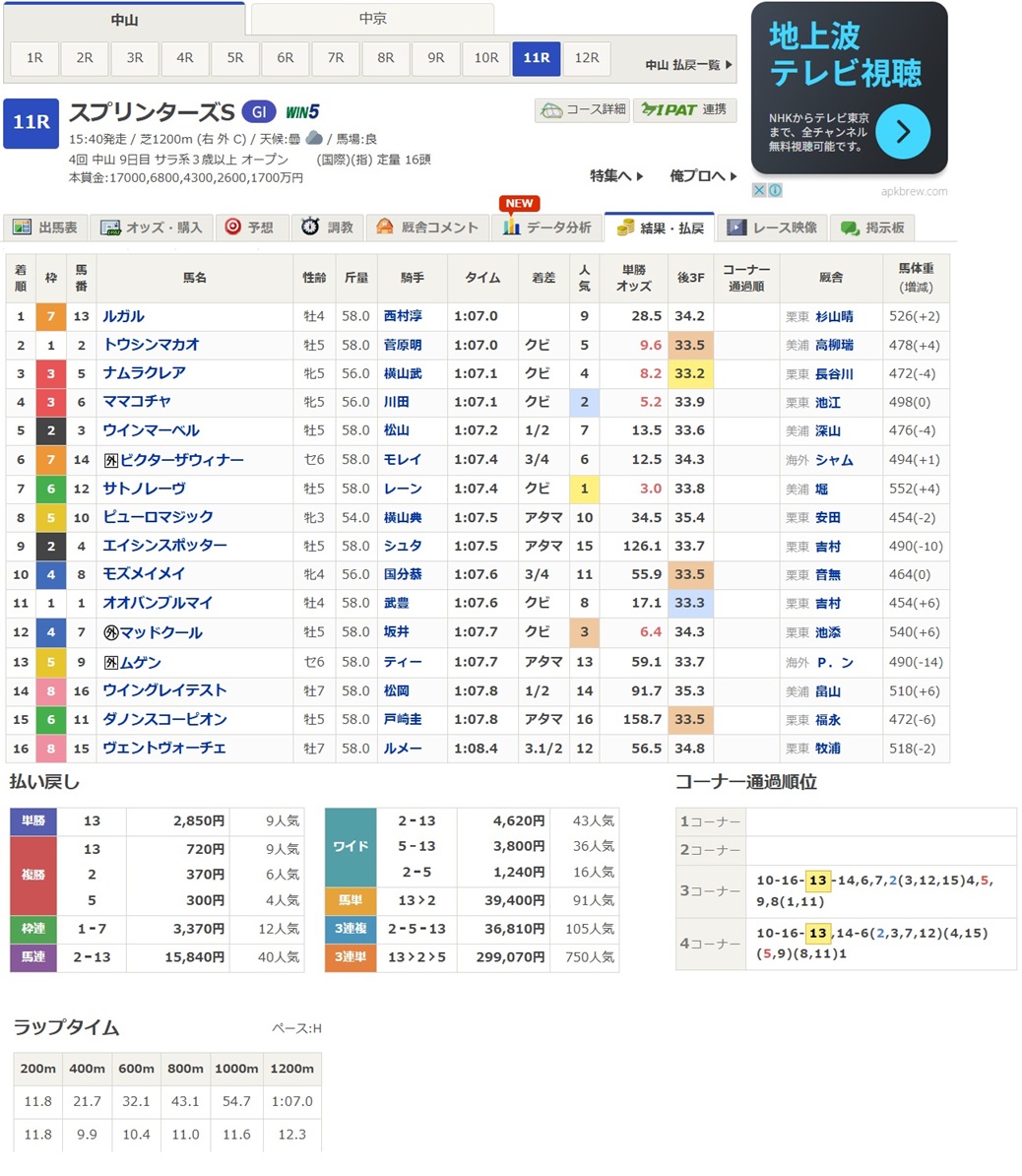Image resolution: width=1022 pixels, height=1176 pixels.
Task: Click the IPAT連携 button
Action: pyautogui.click(x=683, y=109)
